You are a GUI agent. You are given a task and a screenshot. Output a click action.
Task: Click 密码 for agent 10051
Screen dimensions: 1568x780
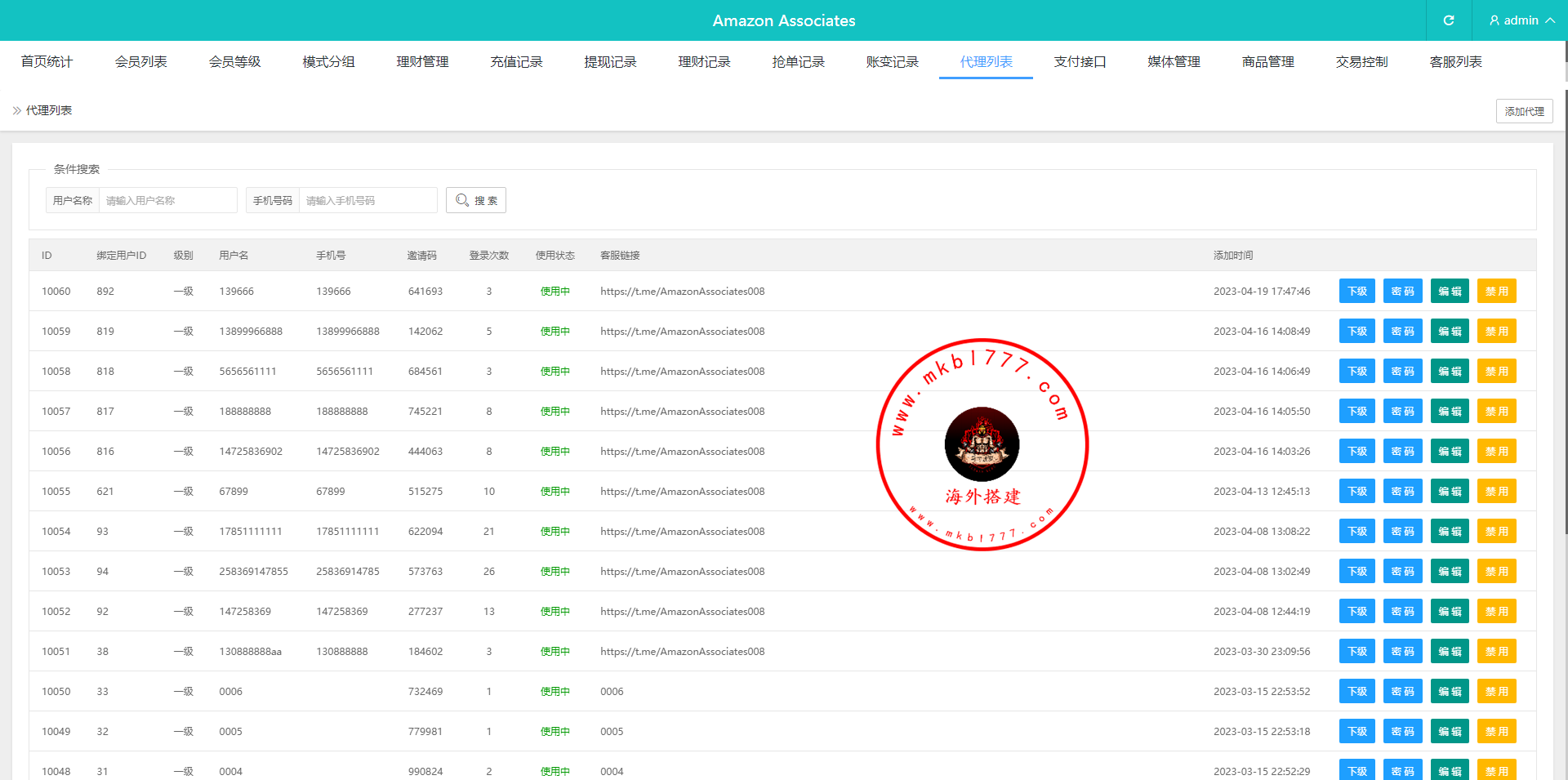(1403, 651)
